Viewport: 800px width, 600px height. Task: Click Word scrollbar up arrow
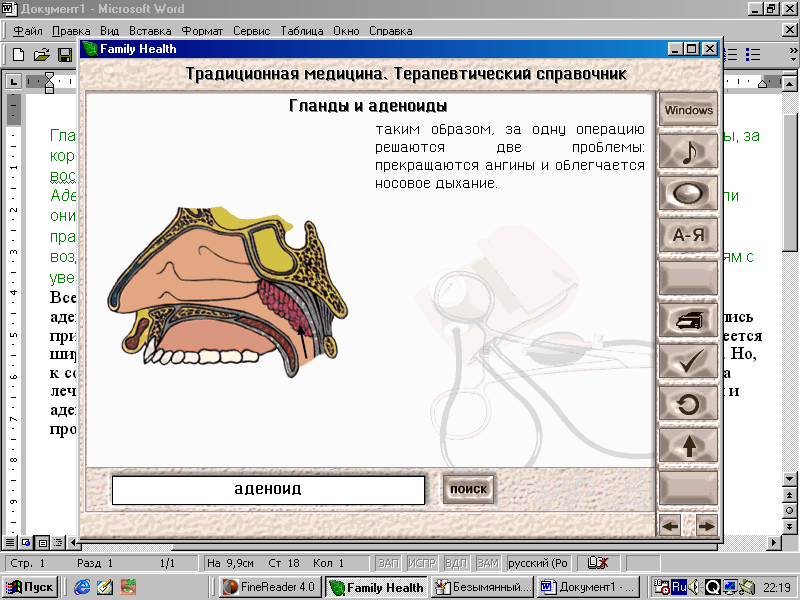789,83
